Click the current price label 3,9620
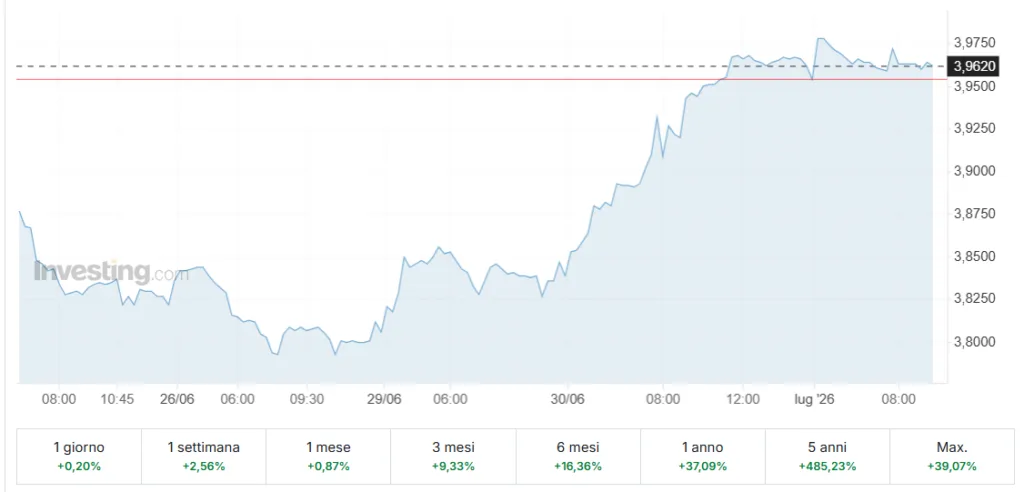The height and width of the screenshot is (492, 1024). [975, 66]
